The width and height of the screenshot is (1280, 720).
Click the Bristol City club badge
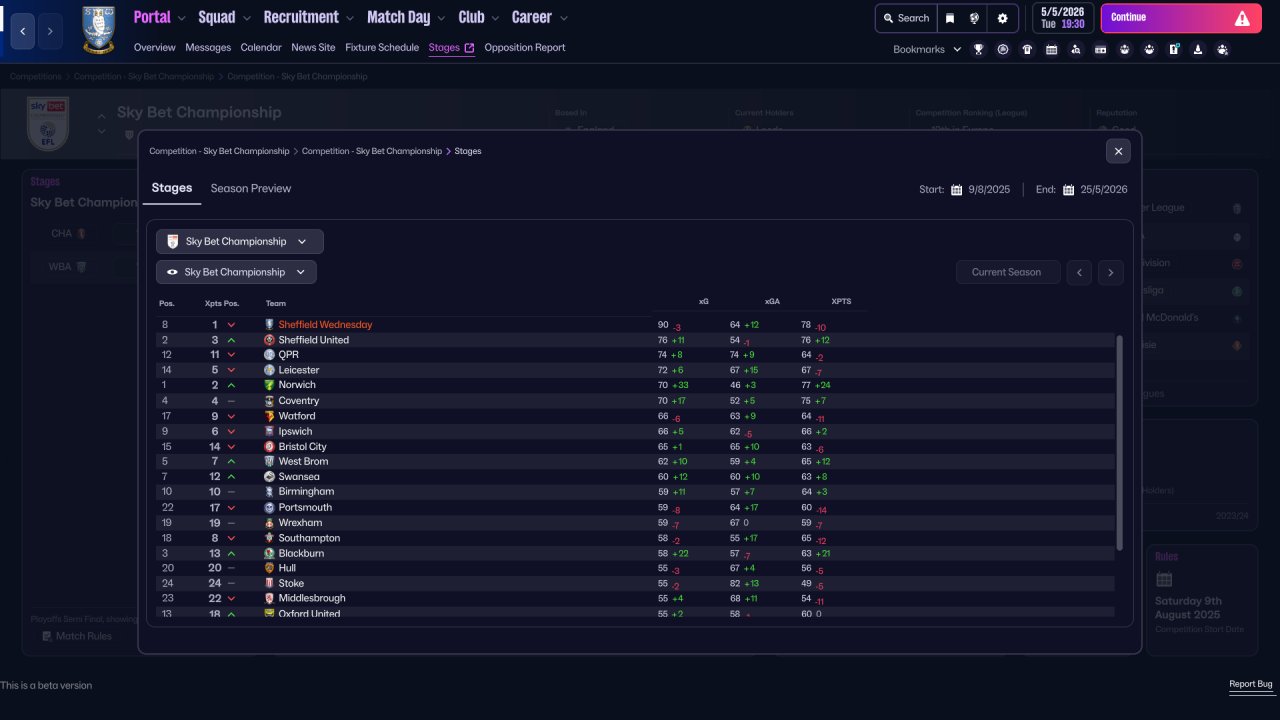[269, 446]
